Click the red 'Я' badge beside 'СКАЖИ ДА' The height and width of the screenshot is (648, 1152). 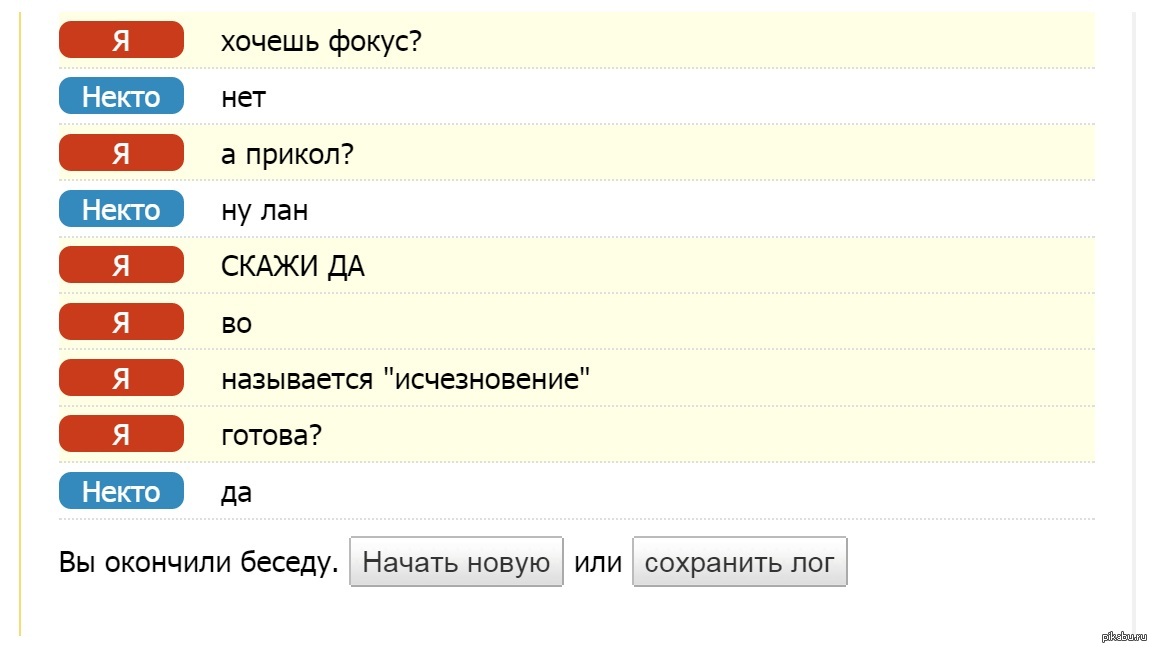pos(121,264)
